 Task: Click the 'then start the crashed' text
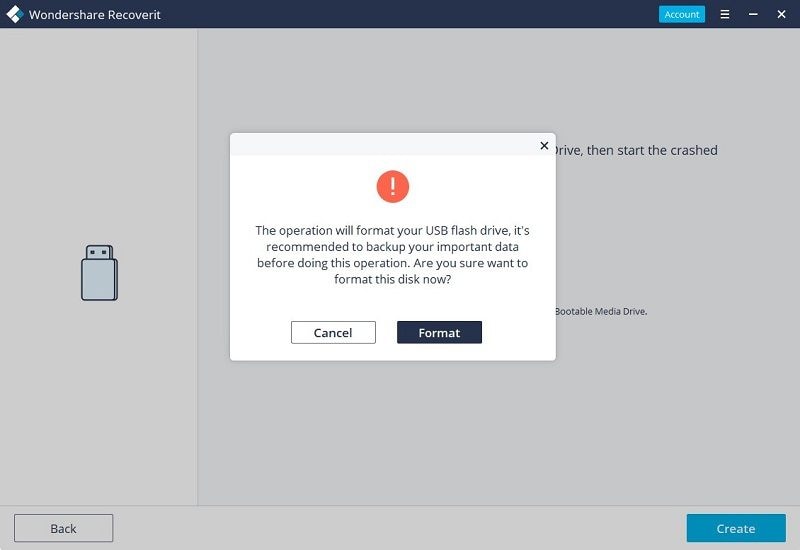point(652,150)
